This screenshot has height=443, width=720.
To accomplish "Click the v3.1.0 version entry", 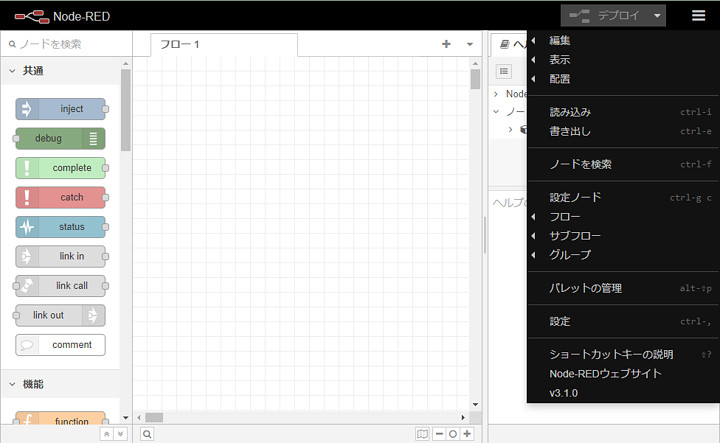I will [624, 393].
